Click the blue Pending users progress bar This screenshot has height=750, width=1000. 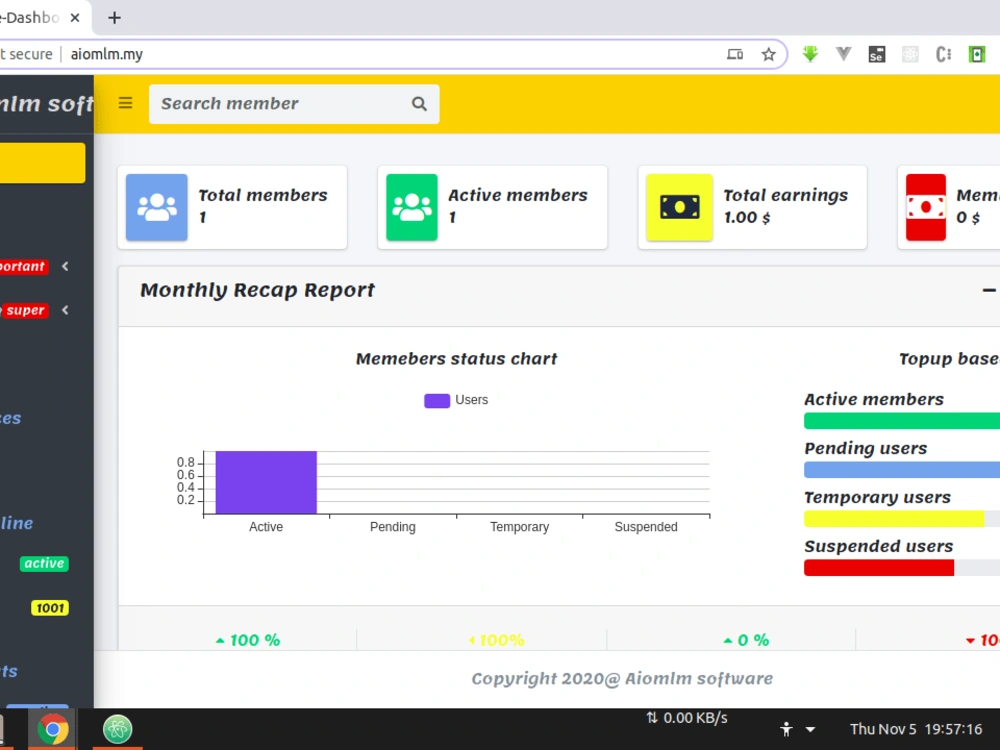click(x=902, y=470)
